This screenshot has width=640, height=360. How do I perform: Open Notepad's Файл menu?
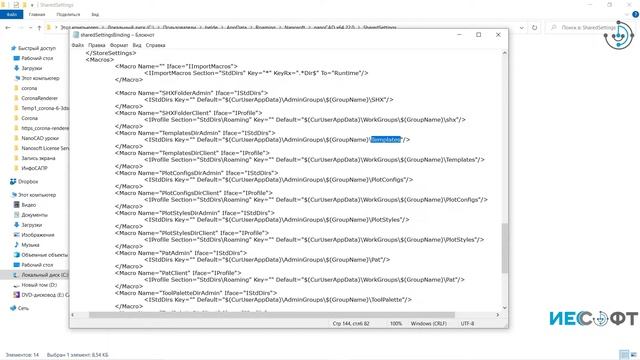coord(78,45)
